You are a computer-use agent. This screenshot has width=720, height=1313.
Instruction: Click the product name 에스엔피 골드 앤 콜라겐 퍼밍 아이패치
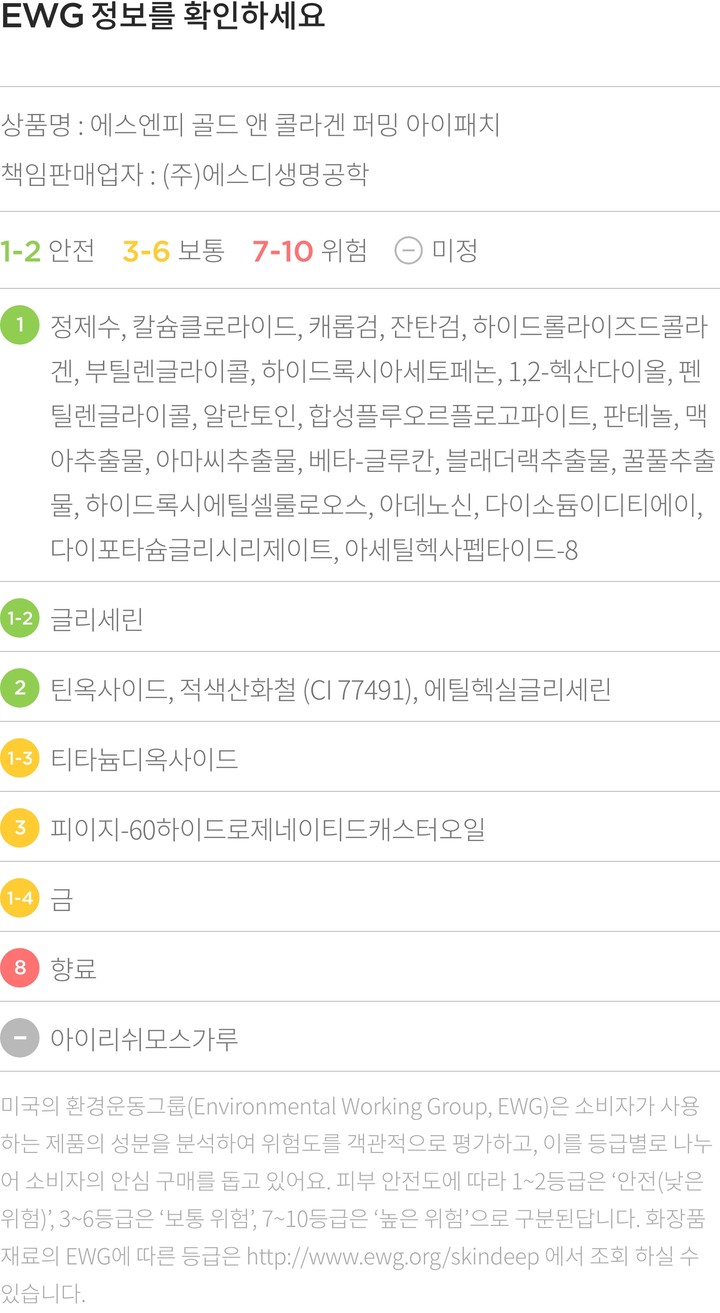tap(295, 126)
